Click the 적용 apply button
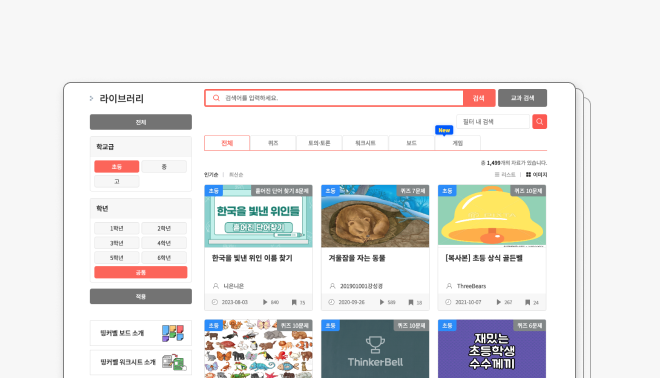 coord(141,296)
